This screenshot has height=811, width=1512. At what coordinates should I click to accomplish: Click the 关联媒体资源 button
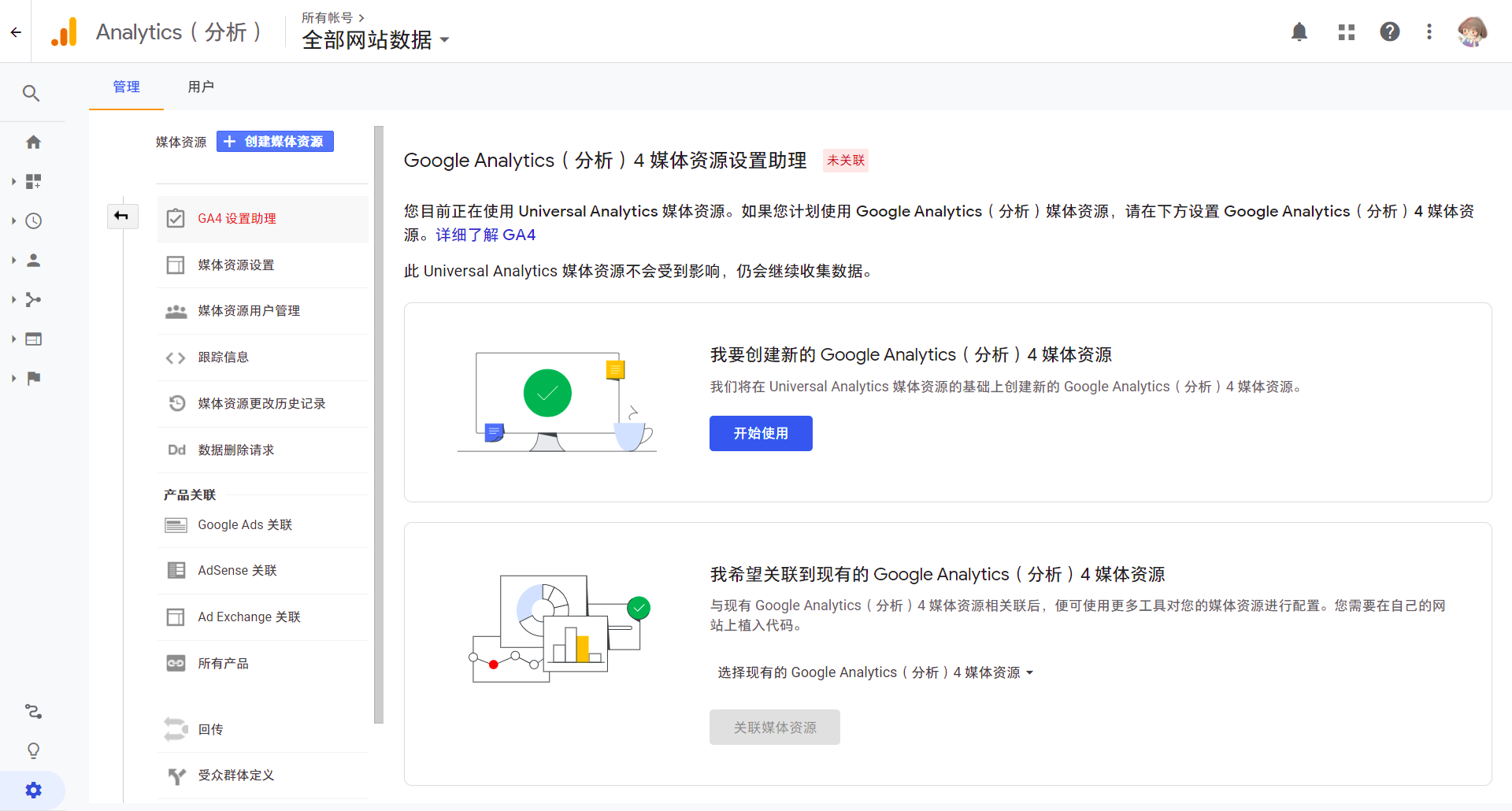(775, 728)
